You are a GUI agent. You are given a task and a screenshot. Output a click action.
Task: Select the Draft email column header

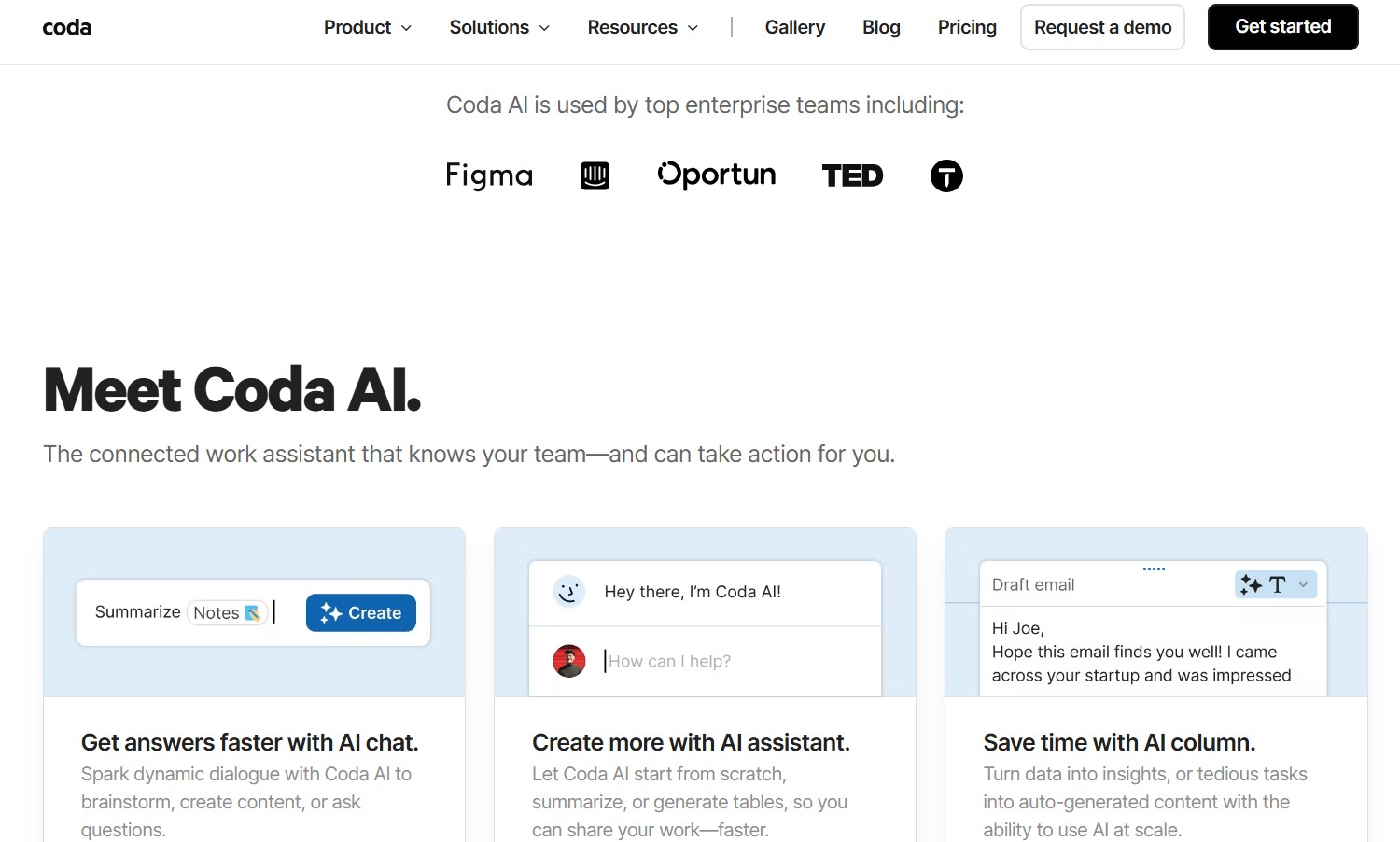(1033, 584)
